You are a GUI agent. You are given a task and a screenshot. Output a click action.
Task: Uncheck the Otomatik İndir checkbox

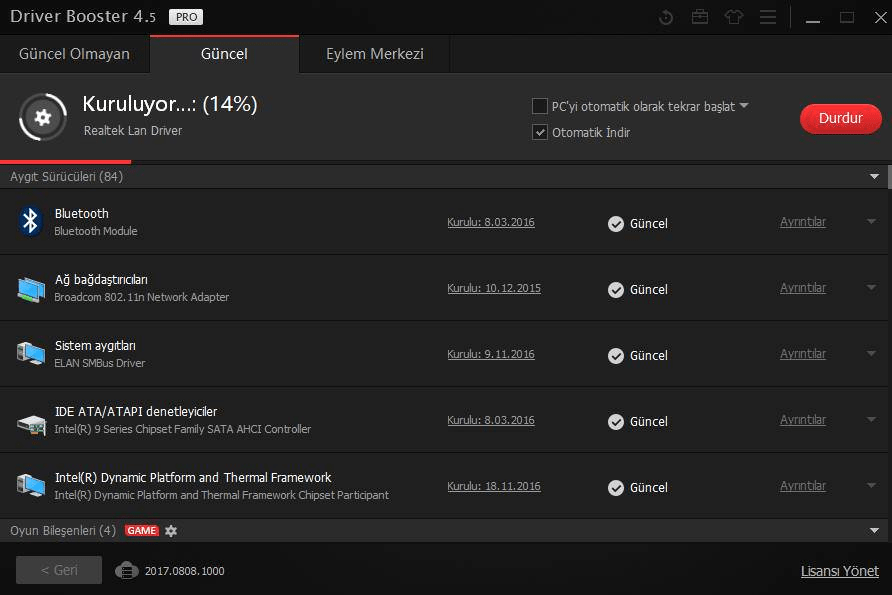540,132
